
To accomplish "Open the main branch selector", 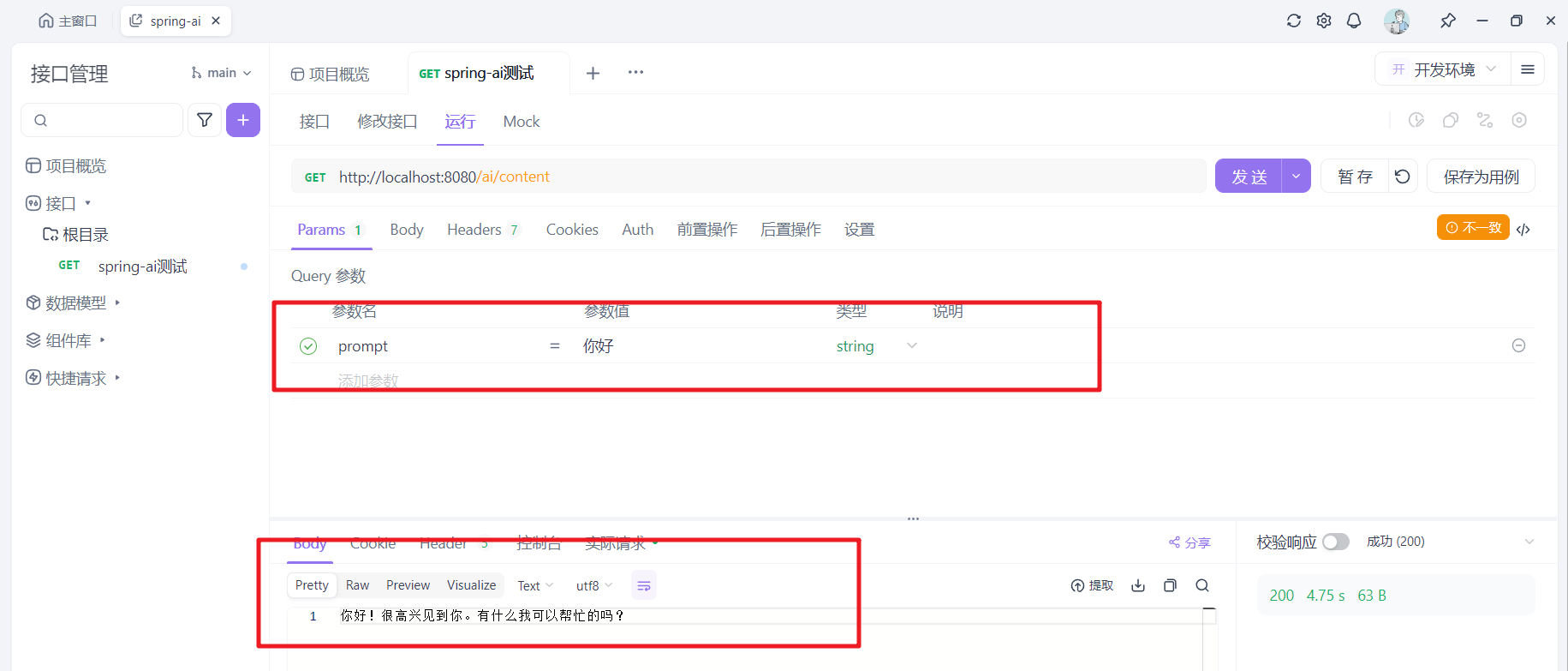I will click(x=221, y=73).
